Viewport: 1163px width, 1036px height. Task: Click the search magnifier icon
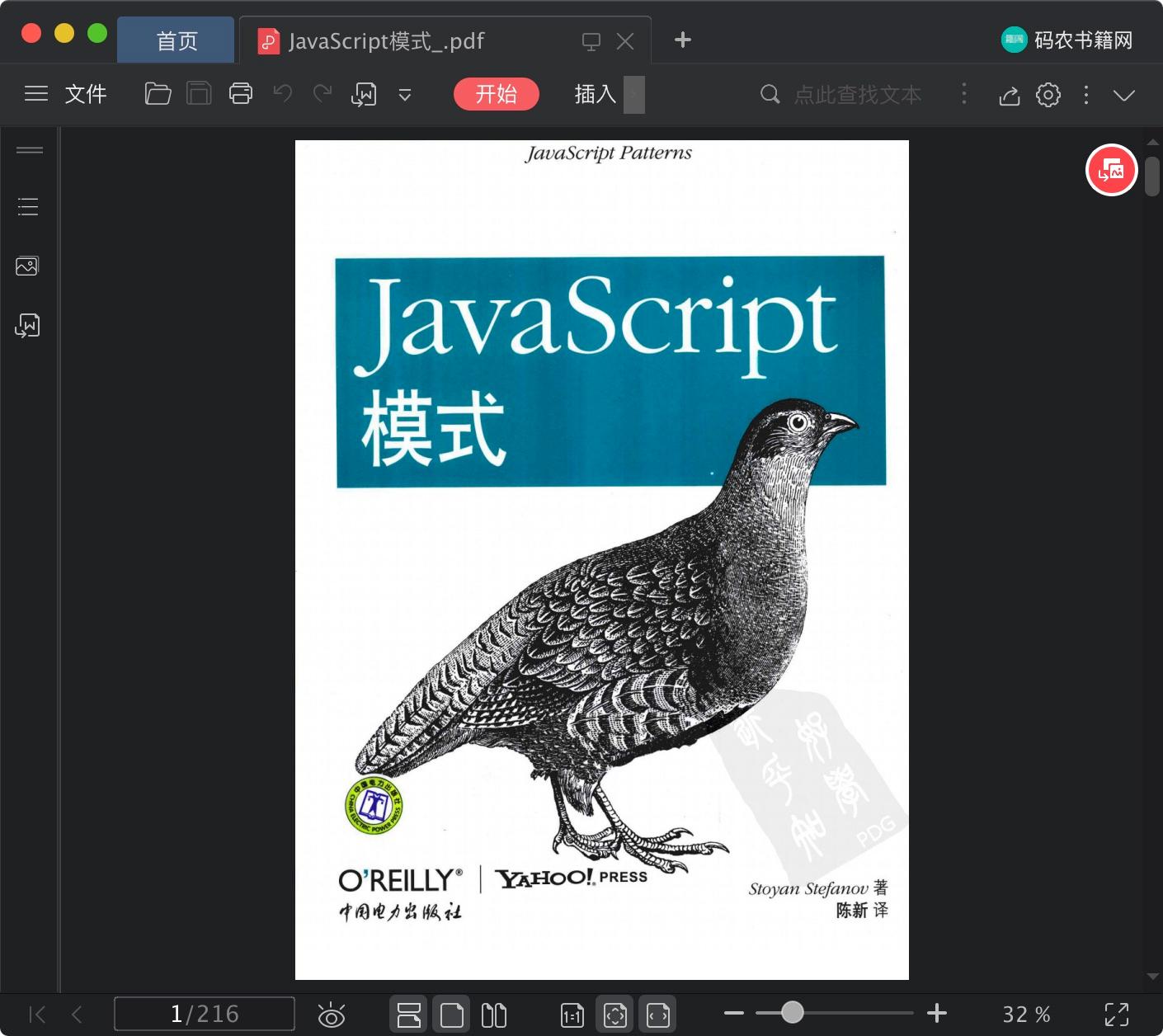point(770,94)
